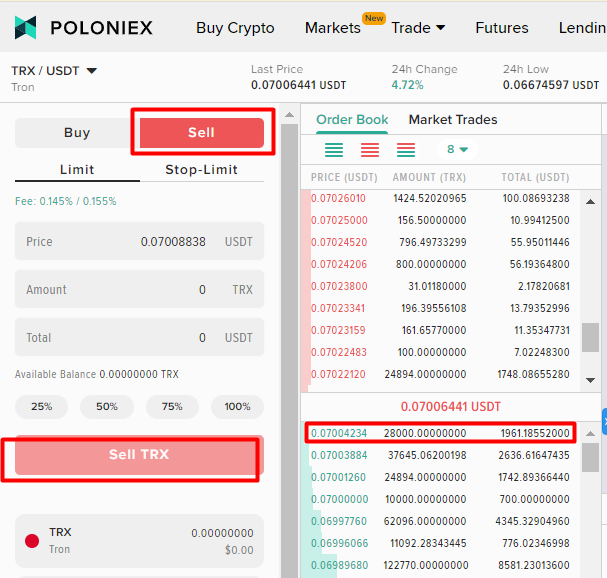Set amount to 100% of balance
Viewport: 607px width, 578px height.
pyautogui.click(x=237, y=406)
